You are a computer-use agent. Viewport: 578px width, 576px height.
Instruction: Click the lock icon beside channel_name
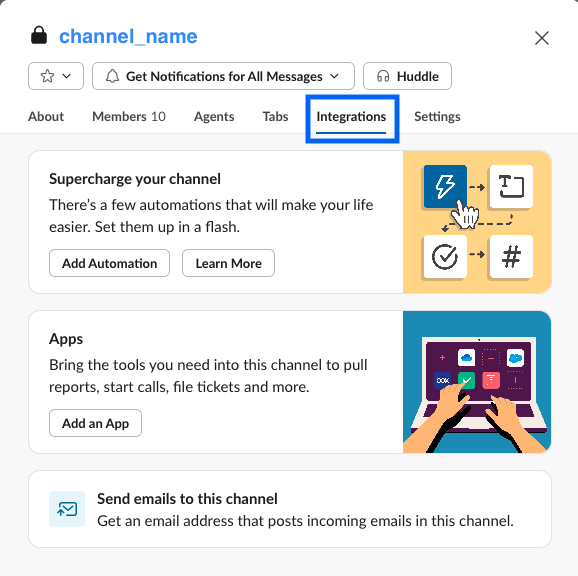(x=39, y=36)
